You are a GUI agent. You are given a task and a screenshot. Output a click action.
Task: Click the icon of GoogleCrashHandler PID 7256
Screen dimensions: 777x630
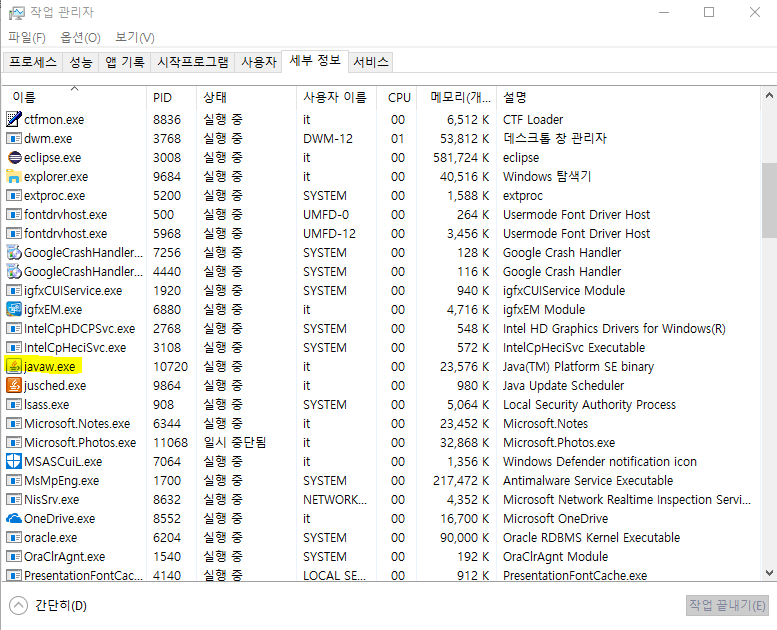click(x=14, y=252)
